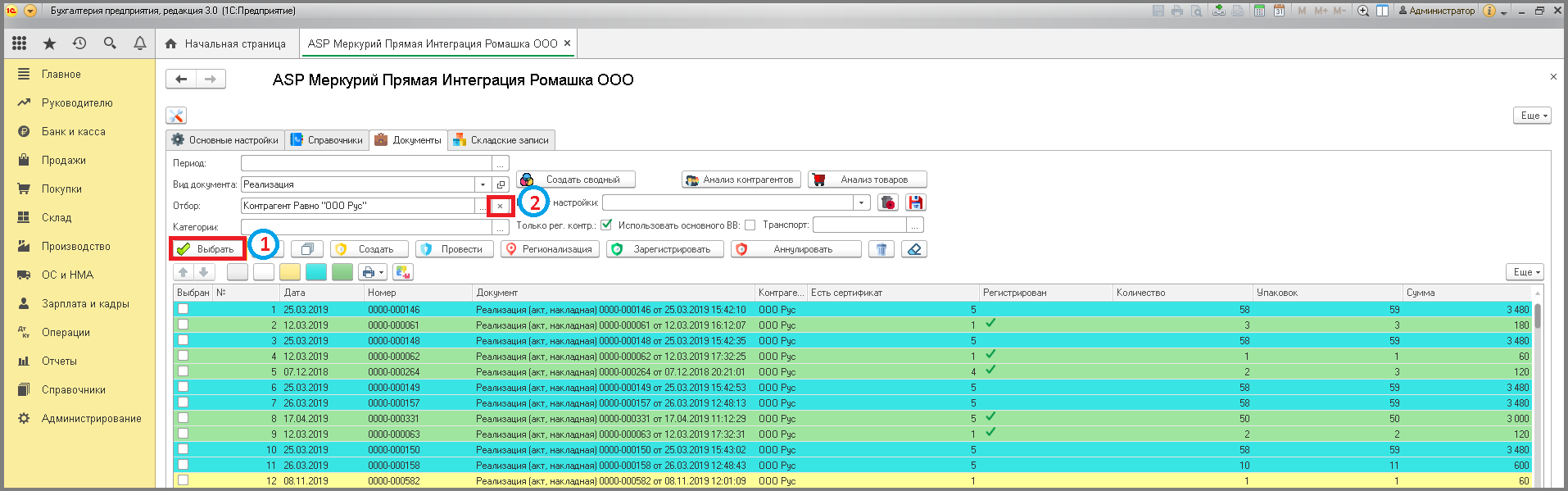Image resolution: width=1568 pixels, height=491 pixels.
Task: Toggle the panel layout icon in title bar
Action: tap(1383, 11)
